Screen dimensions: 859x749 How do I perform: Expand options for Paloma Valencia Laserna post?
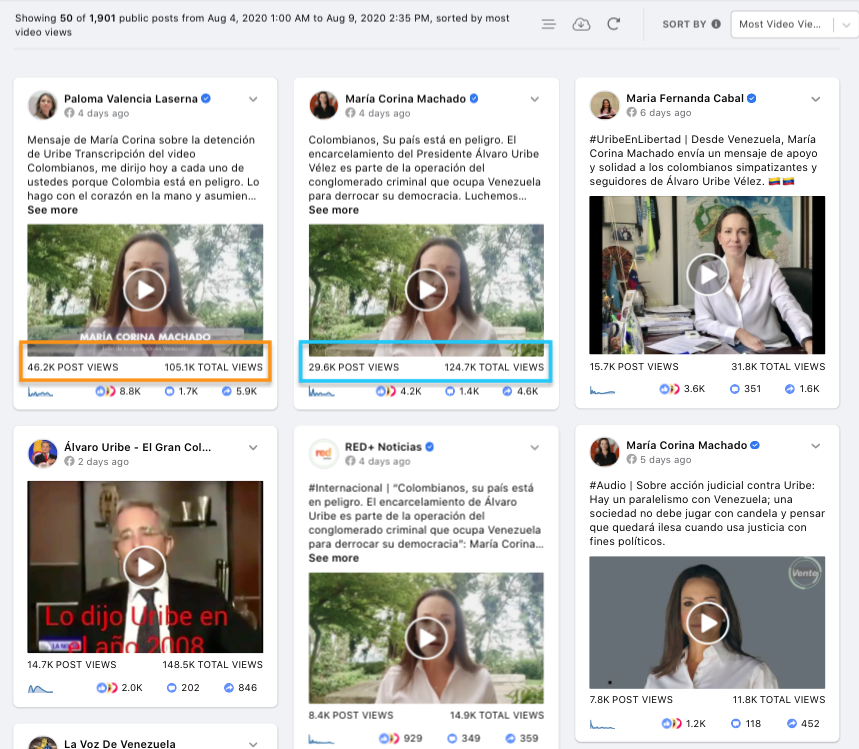[253, 99]
